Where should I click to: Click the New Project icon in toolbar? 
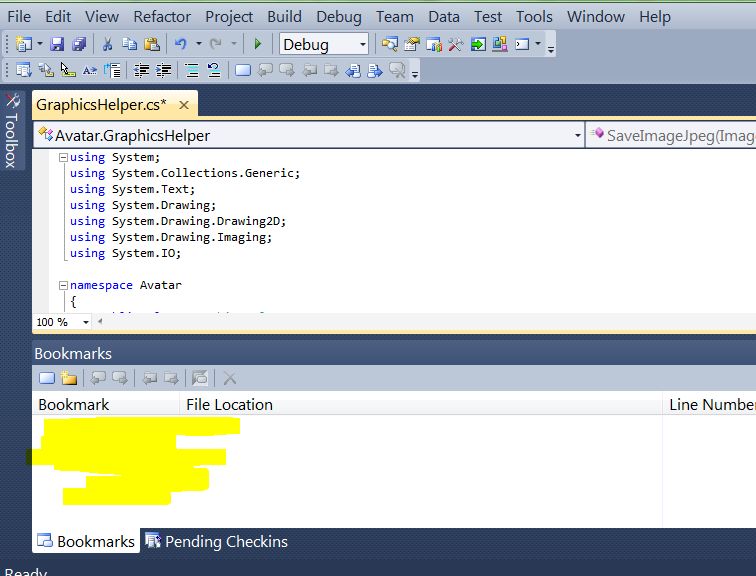[x=23, y=44]
